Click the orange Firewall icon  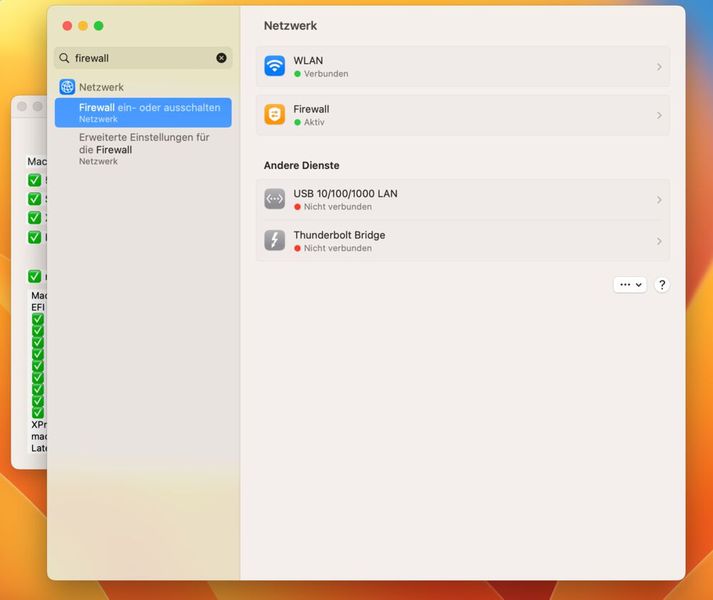coord(275,115)
